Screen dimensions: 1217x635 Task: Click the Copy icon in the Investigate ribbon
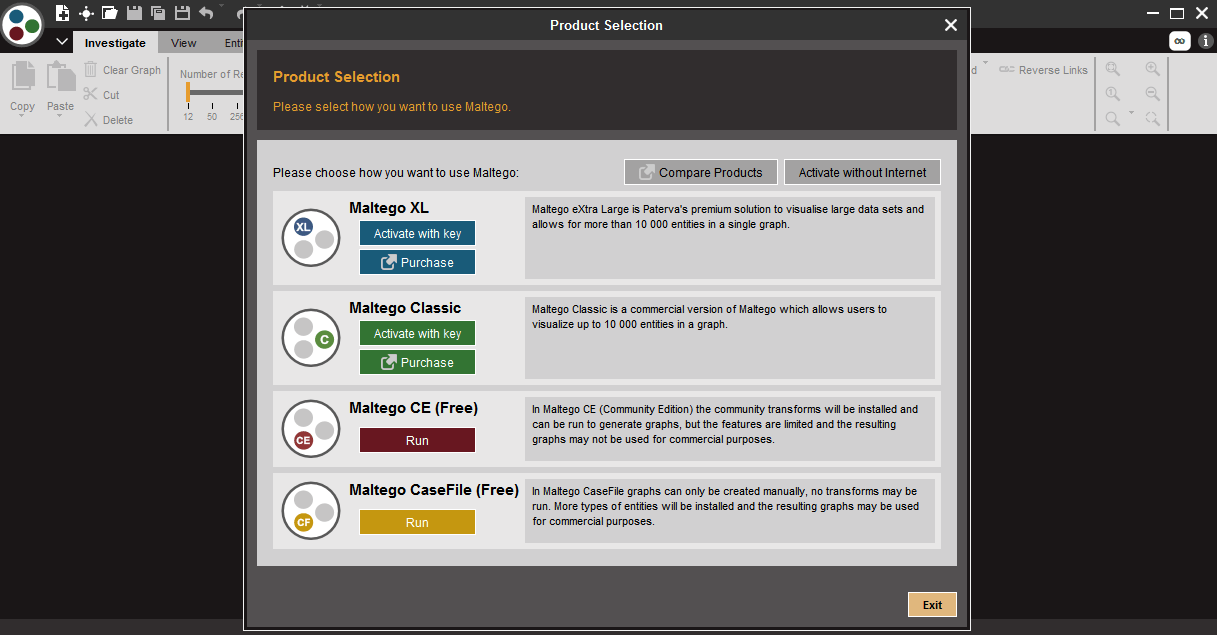23,78
